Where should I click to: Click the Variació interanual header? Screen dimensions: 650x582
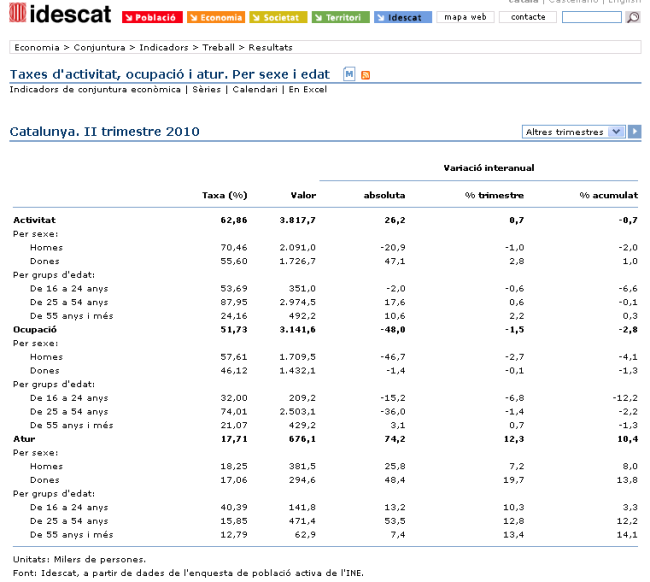489,168
